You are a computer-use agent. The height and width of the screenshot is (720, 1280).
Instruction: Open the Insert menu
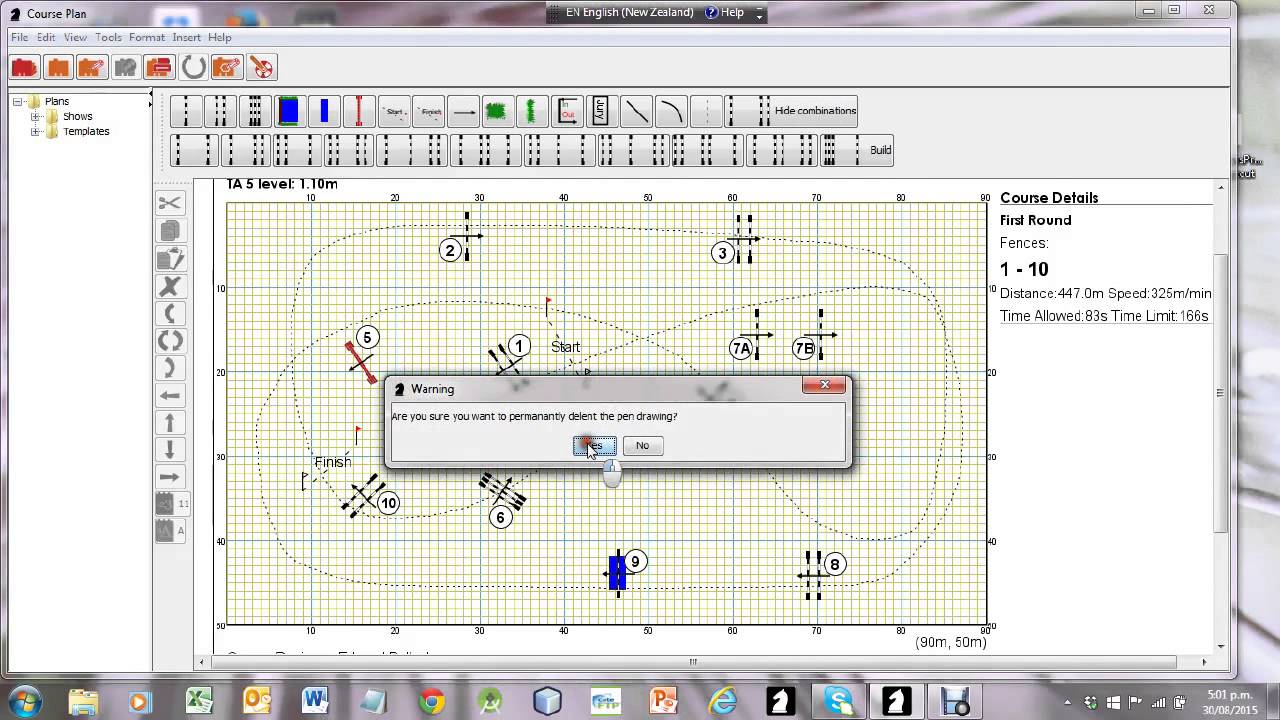(x=187, y=37)
